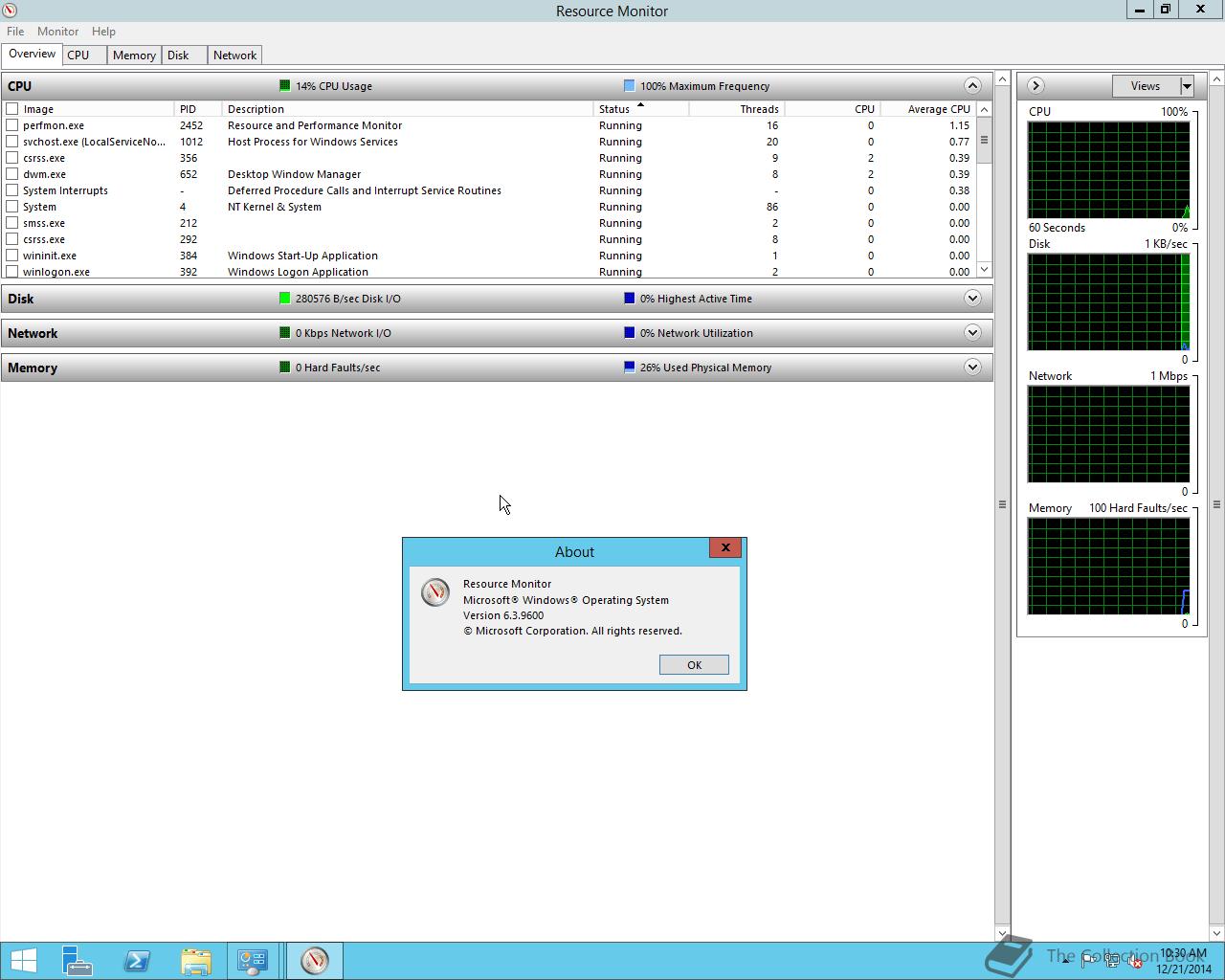Screen dimensions: 1225x980
Task: Click main pane scrollbar down arrow
Action: click(x=1002, y=933)
